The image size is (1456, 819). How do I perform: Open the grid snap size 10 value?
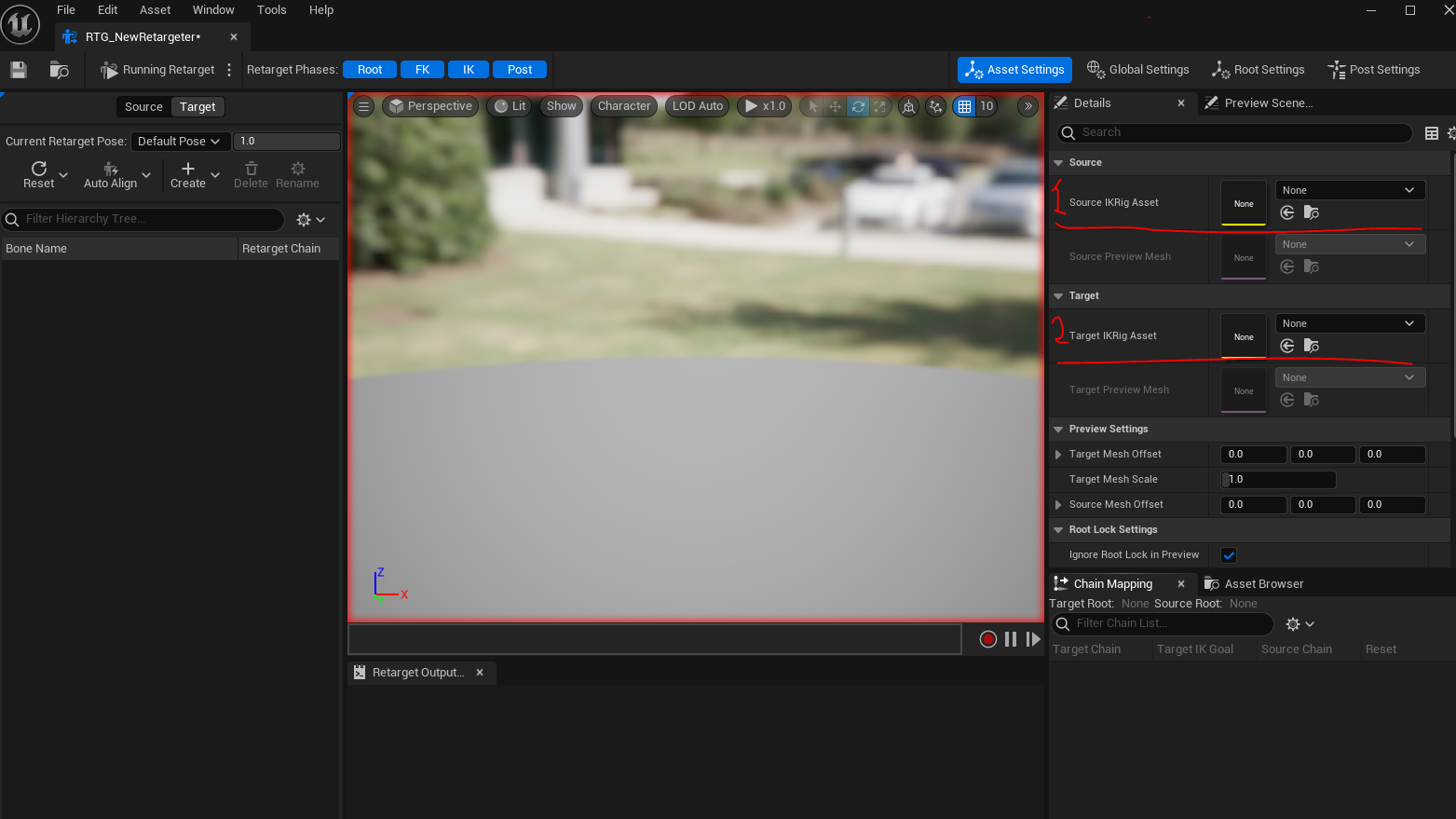pyautogui.click(x=987, y=106)
